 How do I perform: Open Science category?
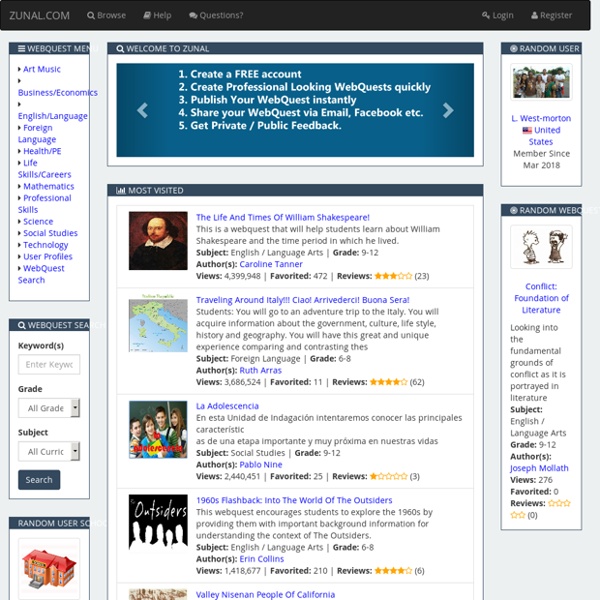[38, 222]
